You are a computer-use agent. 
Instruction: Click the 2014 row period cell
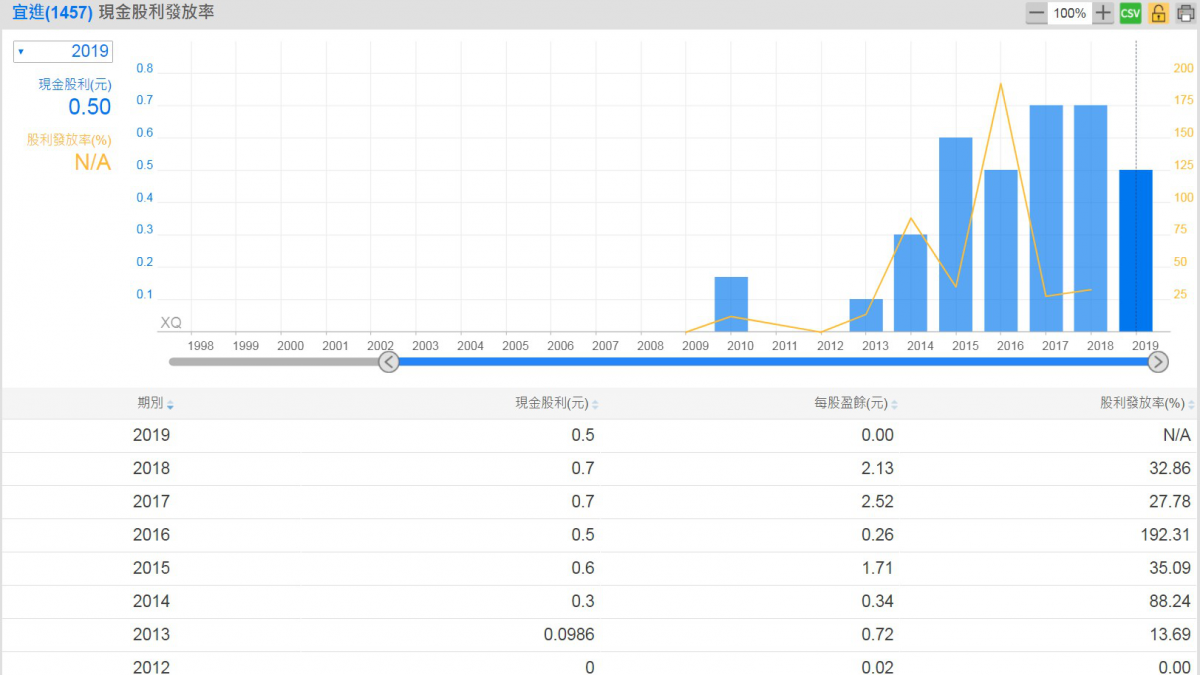(151, 601)
